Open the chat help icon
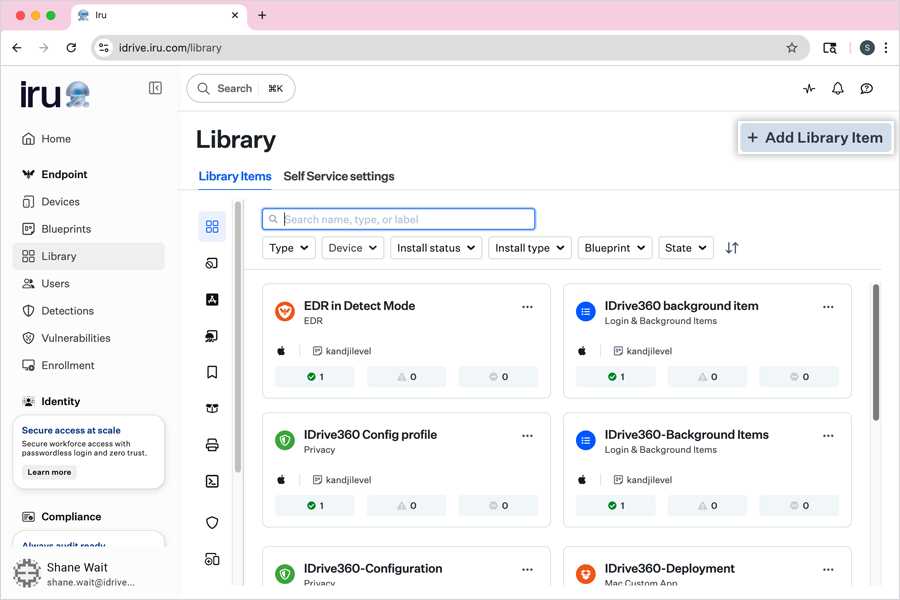 tap(867, 89)
